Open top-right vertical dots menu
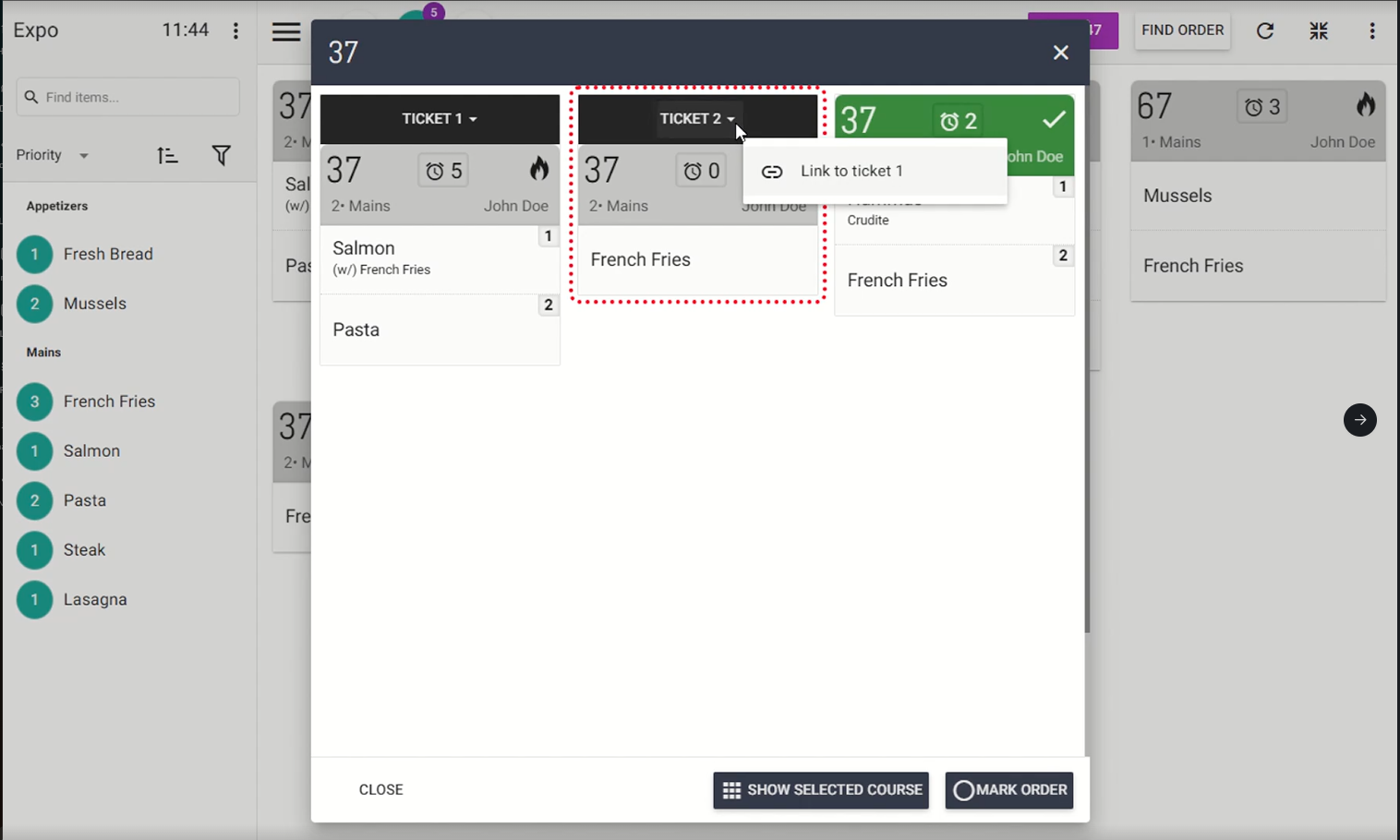Image resolution: width=1400 pixels, height=840 pixels. pyautogui.click(x=1372, y=30)
